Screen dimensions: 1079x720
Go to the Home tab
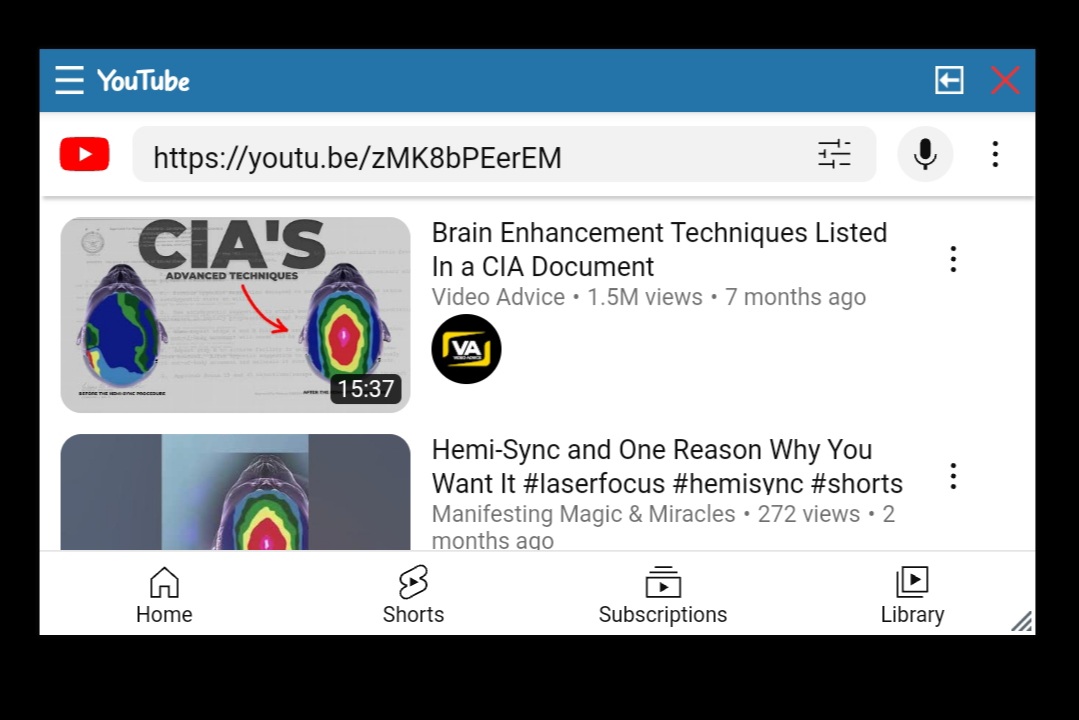click(x=164, y=595)
